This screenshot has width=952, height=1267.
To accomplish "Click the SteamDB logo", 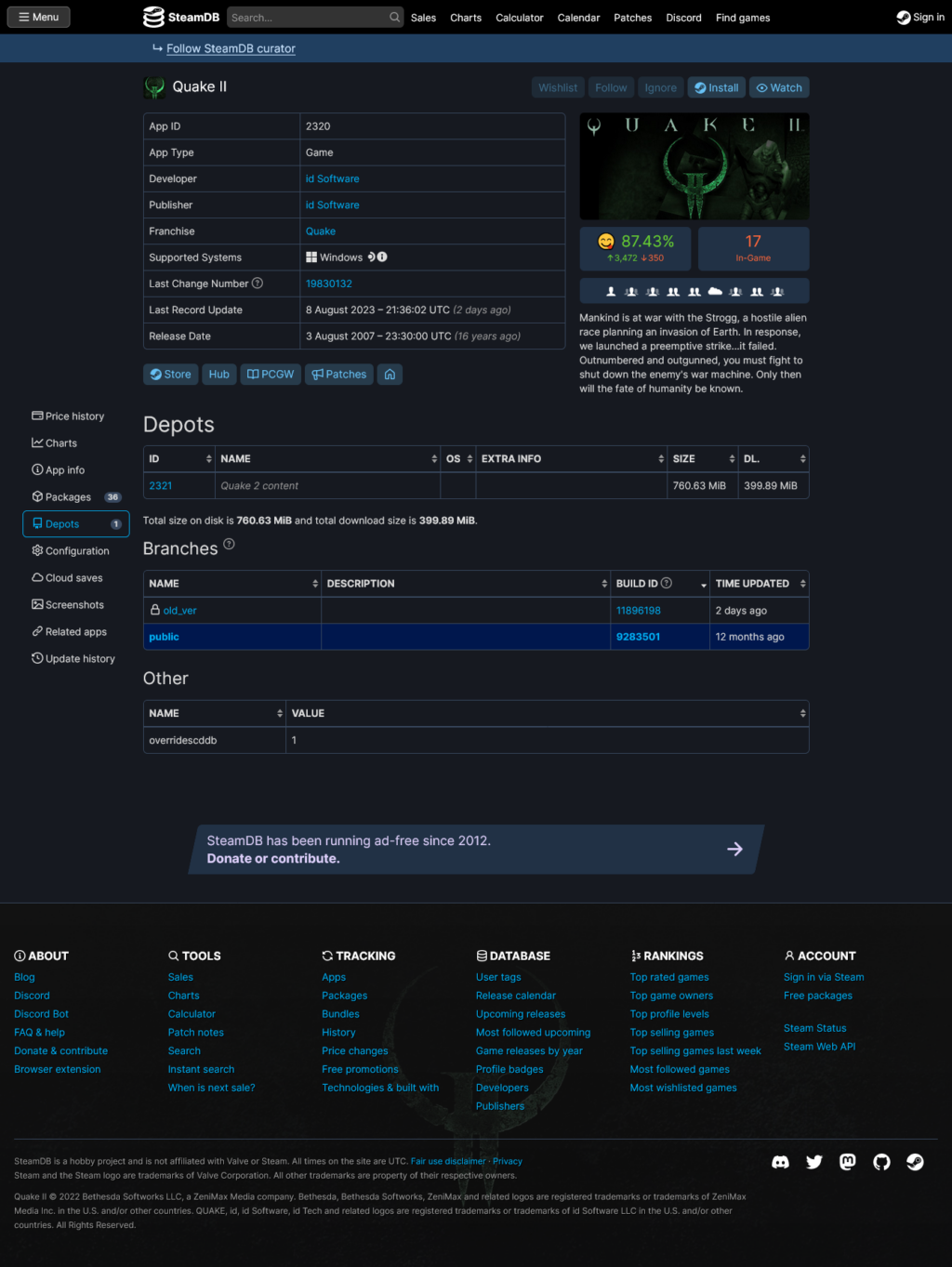I will (x=181, y=17).
